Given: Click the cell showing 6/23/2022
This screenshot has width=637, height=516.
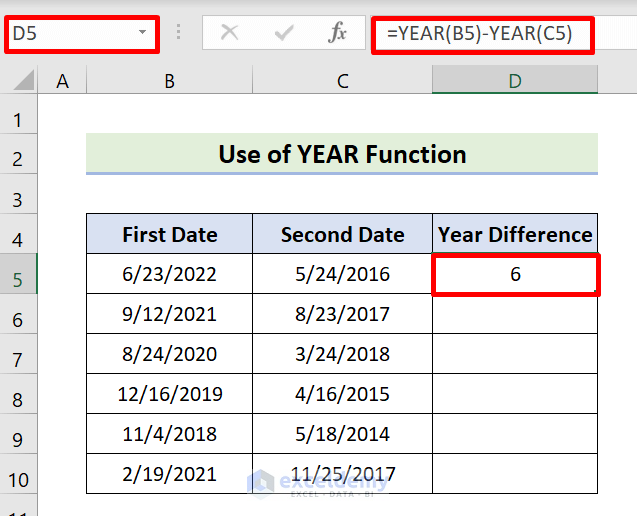Looking at the screenshot, I should click(x=169, y=274).
